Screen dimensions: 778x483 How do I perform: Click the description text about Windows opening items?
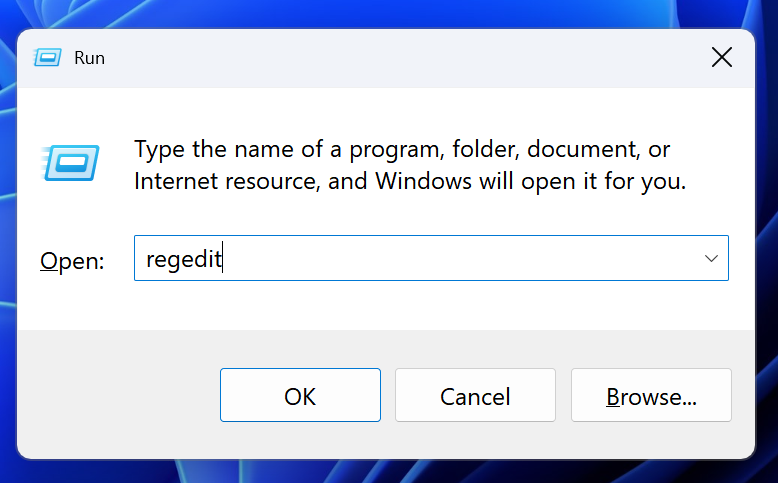(410, 165)
